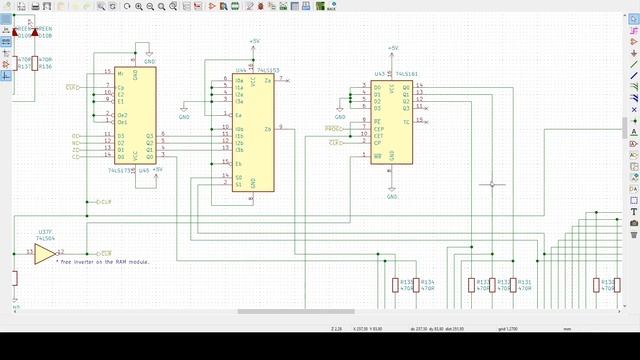Leave the current sheet
This screenshot has width=640, height=360.
point(198,6)
